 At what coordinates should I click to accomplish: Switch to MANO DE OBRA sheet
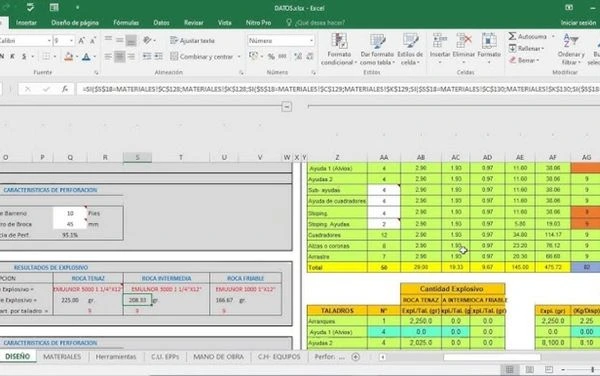click(218, 356)
